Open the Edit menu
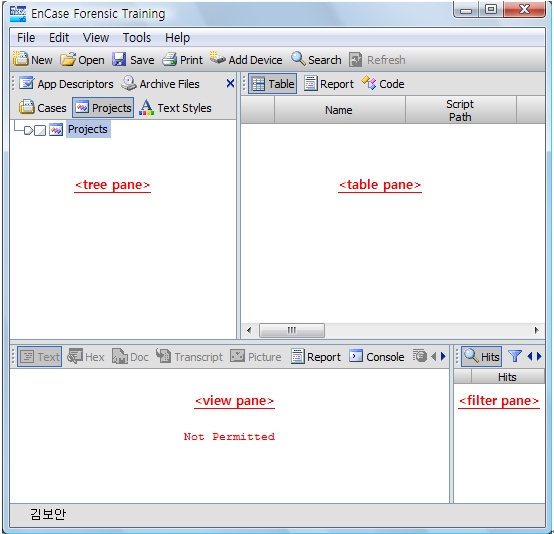 tap(59, 37)
